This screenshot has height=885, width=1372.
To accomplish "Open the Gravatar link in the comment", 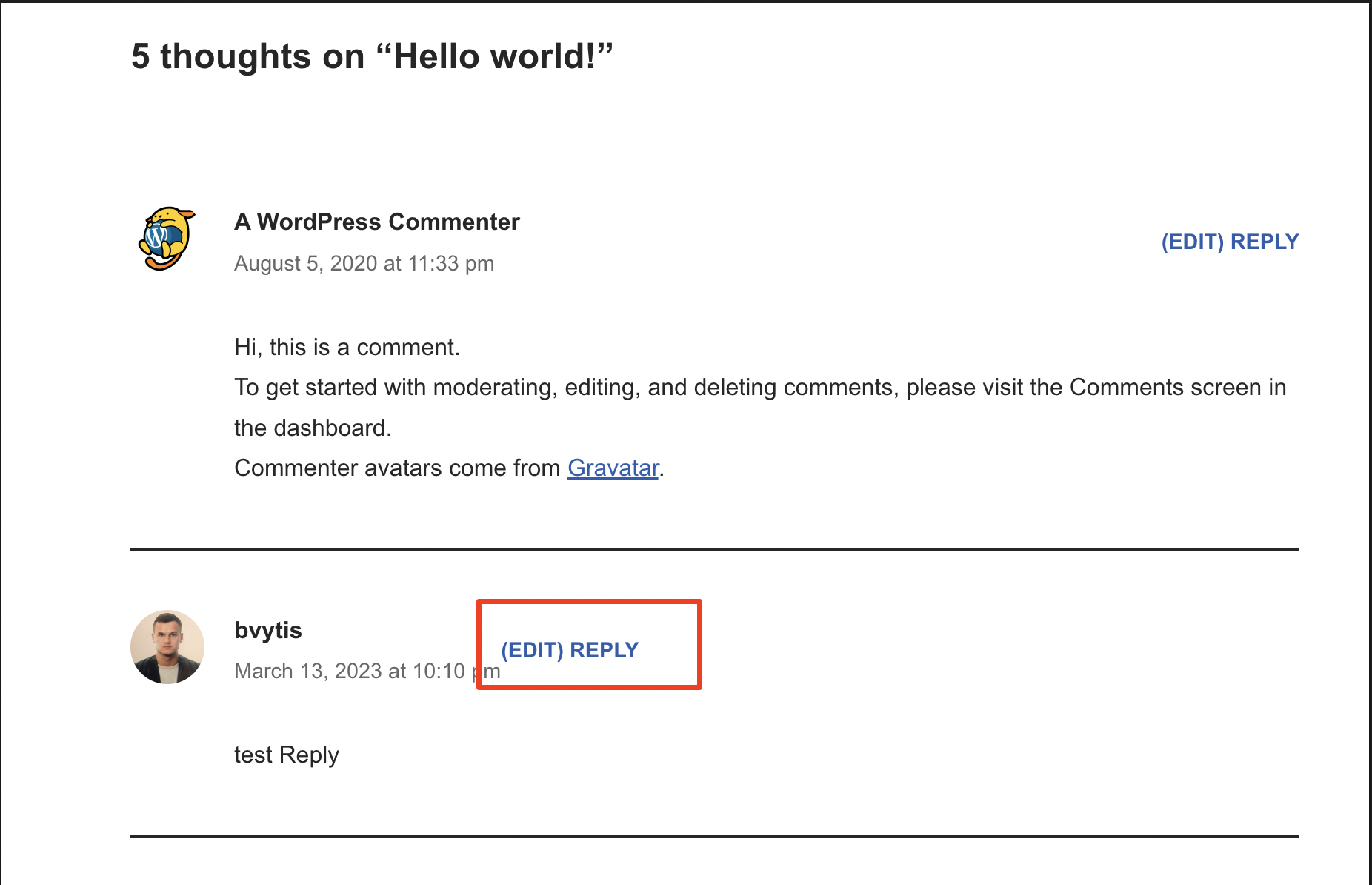I will coord(612,468).
